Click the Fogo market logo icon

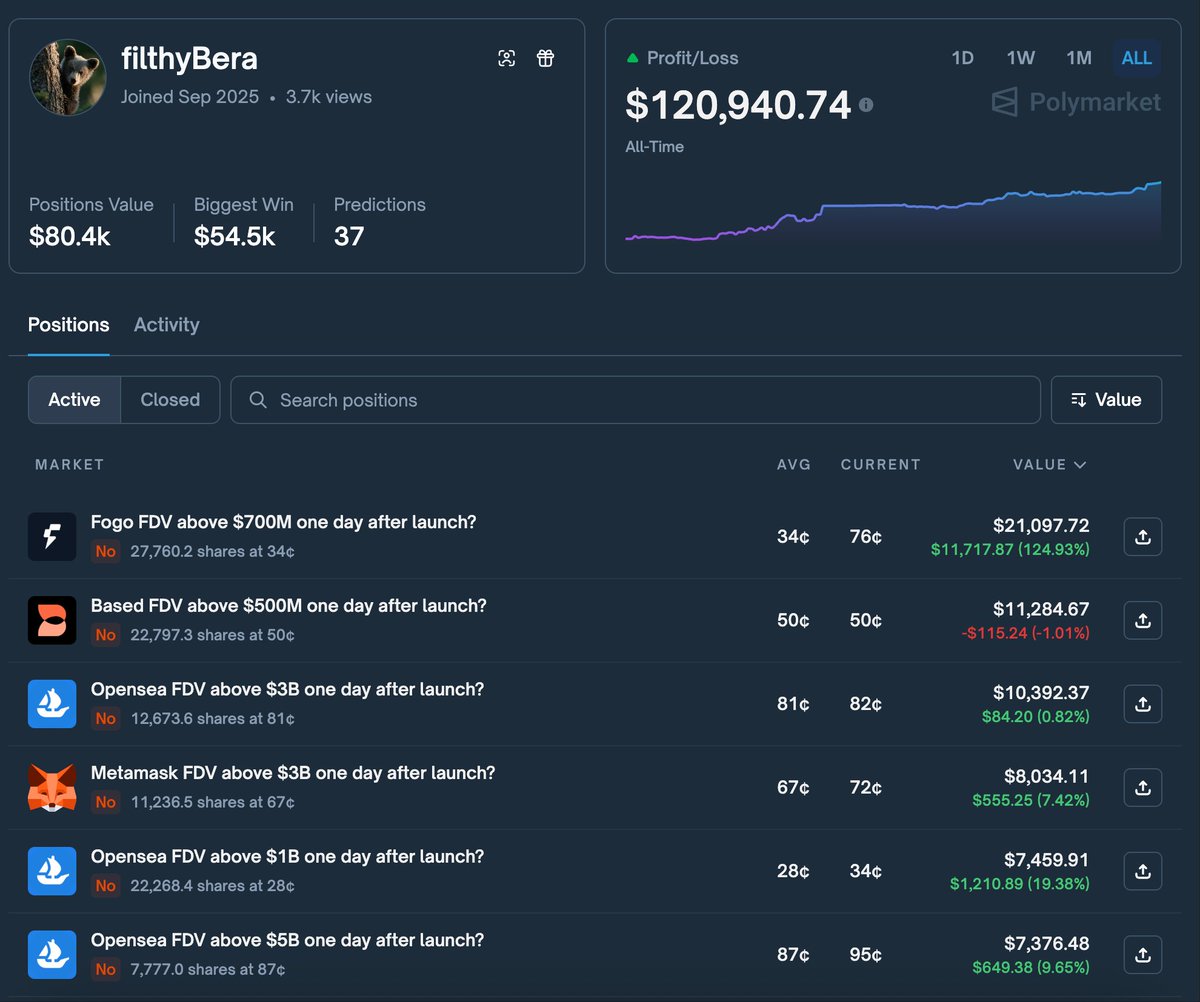tap(52, 536)
